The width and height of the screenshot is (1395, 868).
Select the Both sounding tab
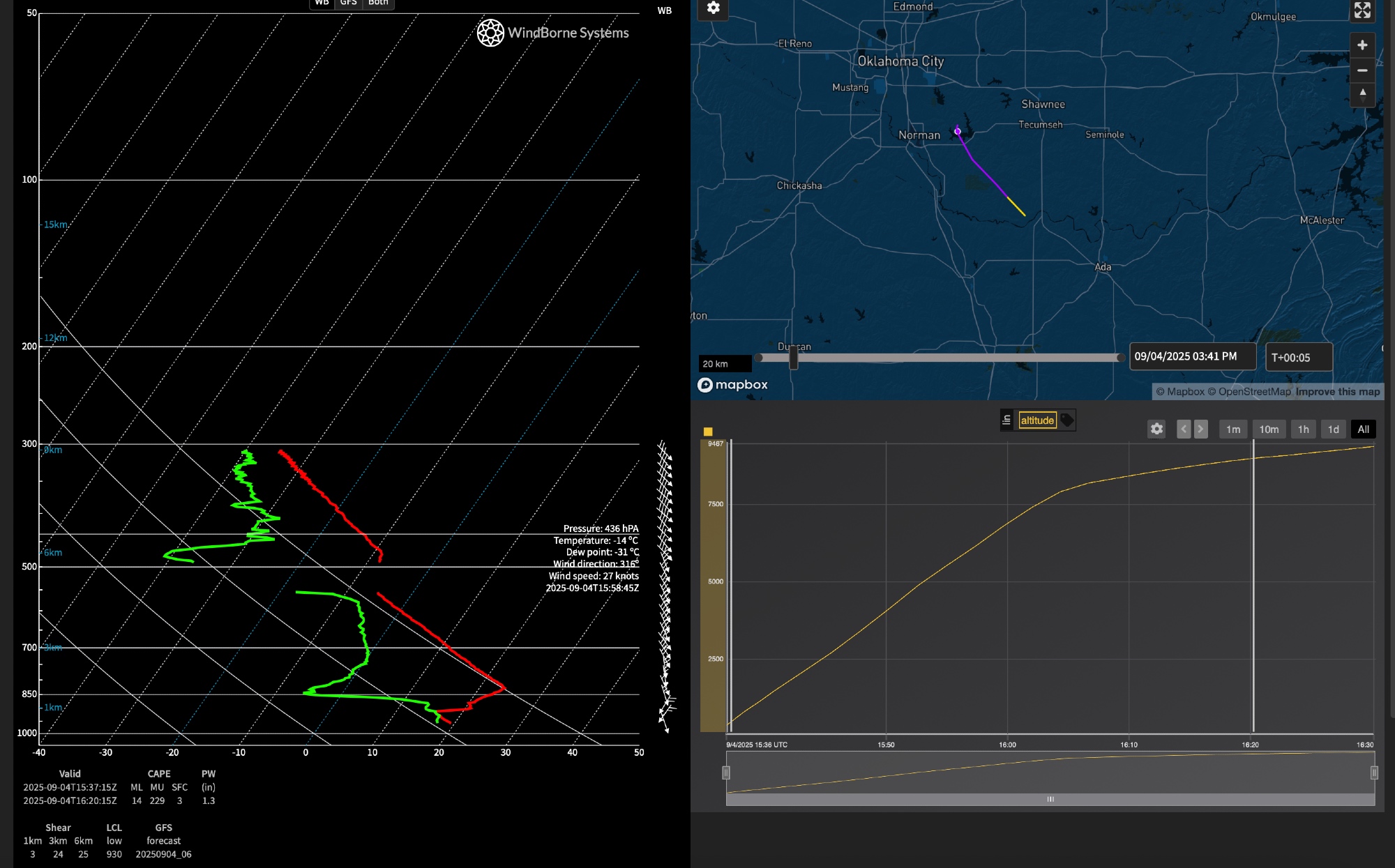click(x=378, y=3)
